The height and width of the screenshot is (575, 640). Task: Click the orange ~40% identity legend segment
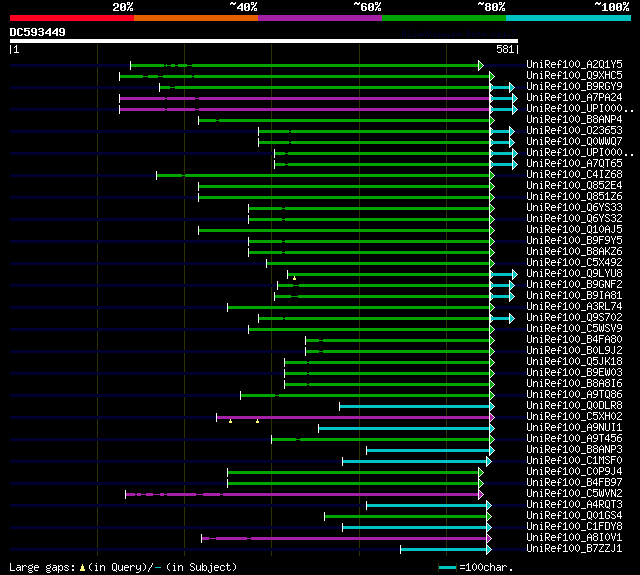(196, 18)
